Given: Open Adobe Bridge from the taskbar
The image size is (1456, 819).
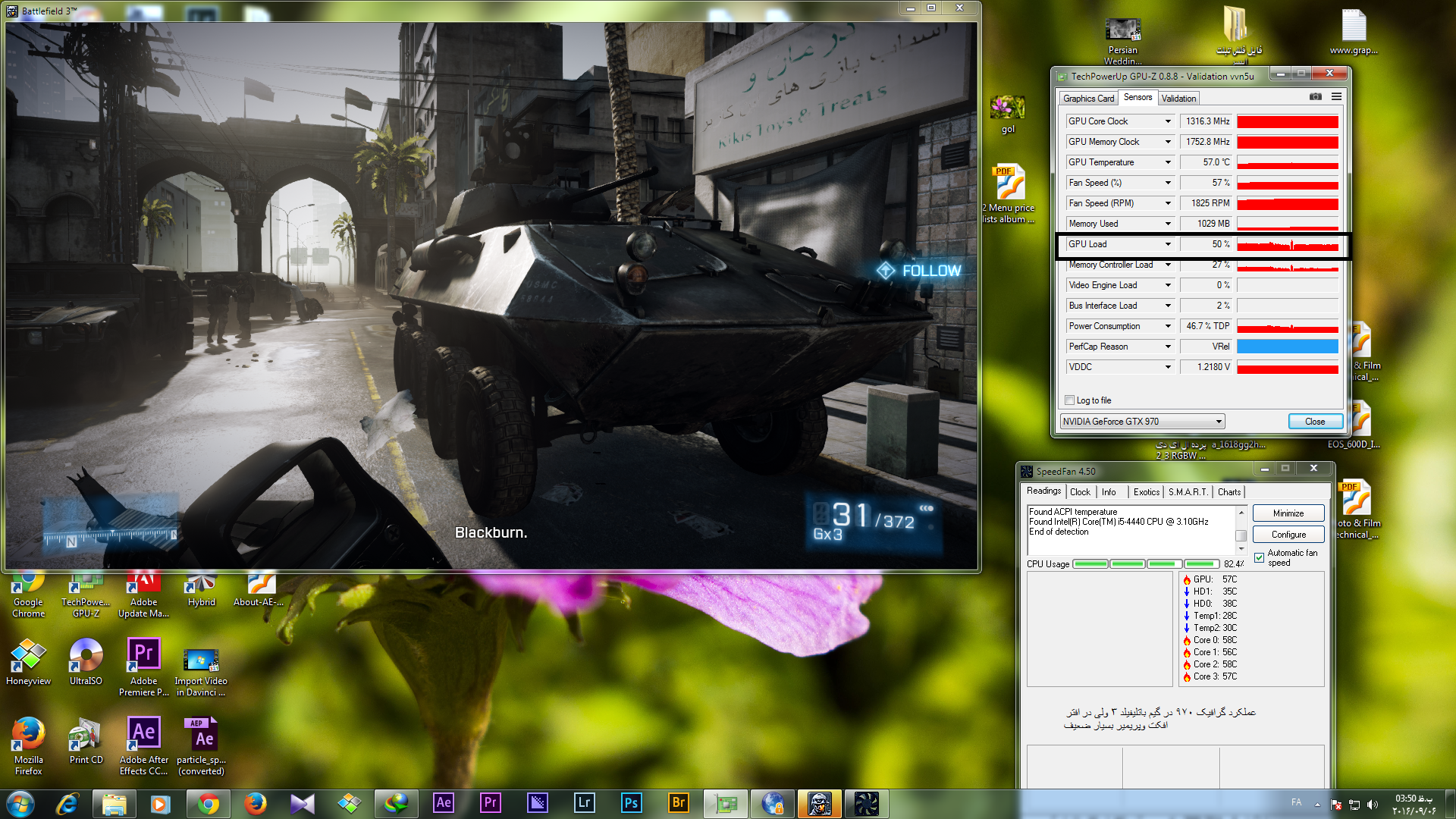Looking at the screenshot, I should 678,803.
